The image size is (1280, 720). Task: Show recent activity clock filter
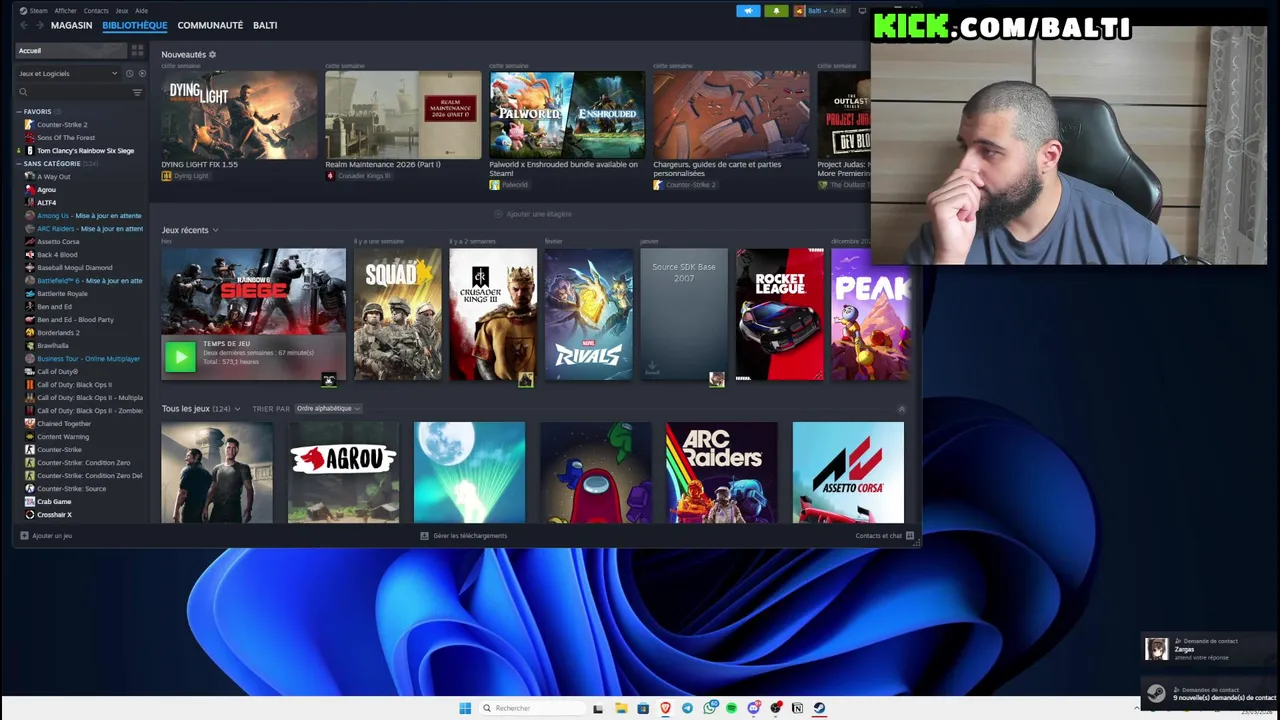coord(129,73)
